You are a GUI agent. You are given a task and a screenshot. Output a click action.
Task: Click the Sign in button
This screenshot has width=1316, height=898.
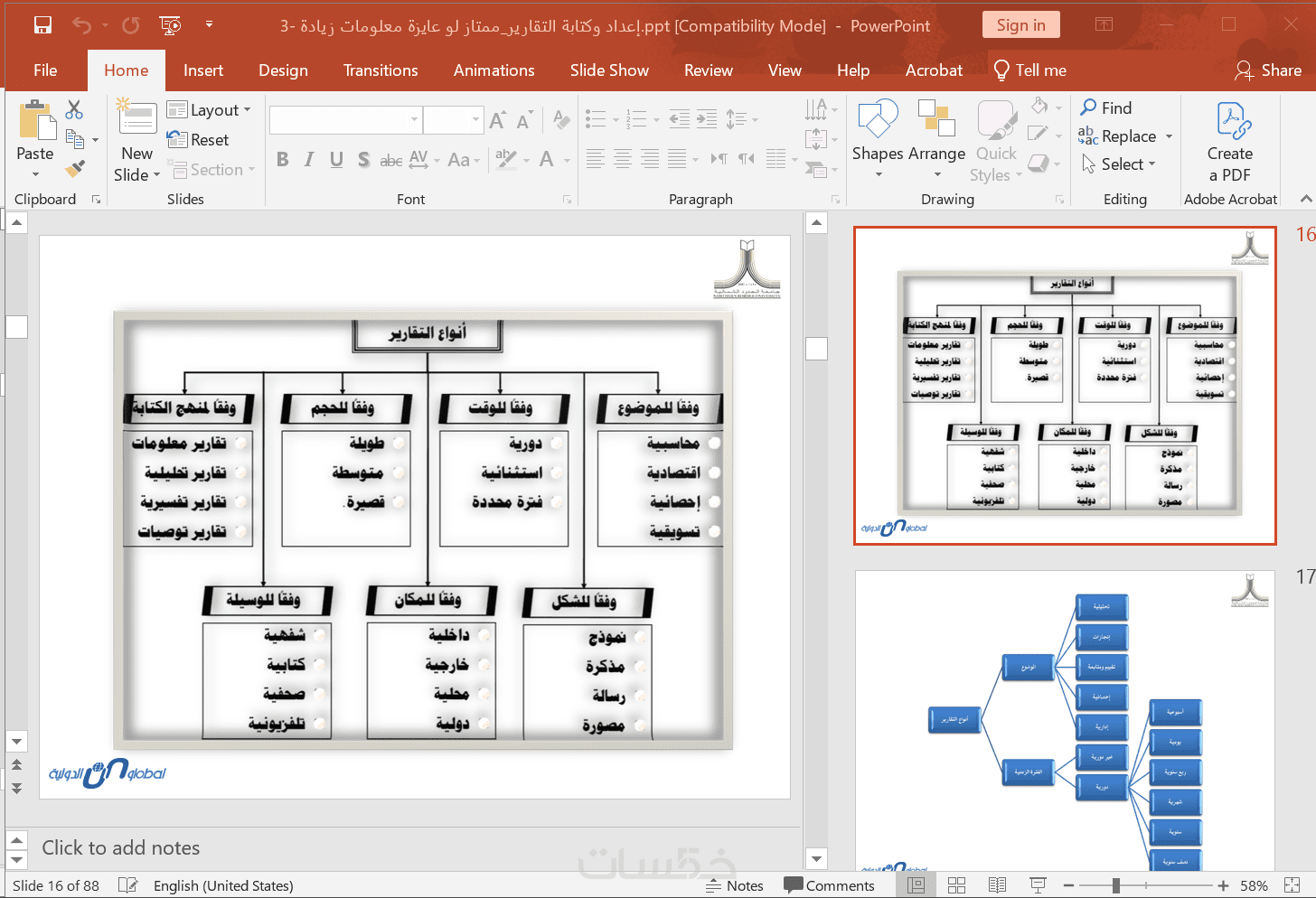[x=1021, y=25]
